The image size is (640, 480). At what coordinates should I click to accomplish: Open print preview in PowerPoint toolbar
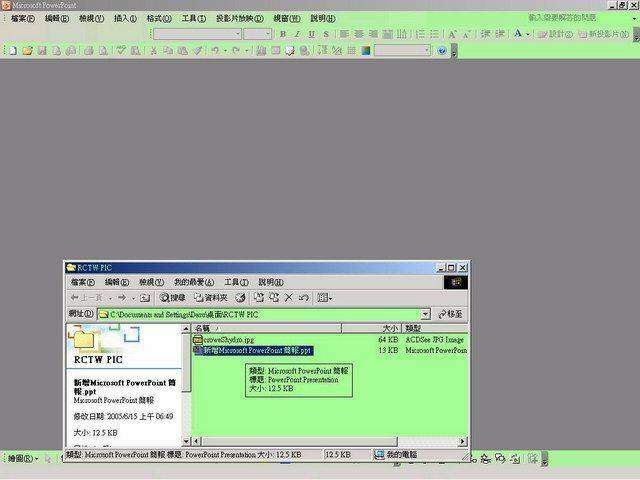point(103,51)
